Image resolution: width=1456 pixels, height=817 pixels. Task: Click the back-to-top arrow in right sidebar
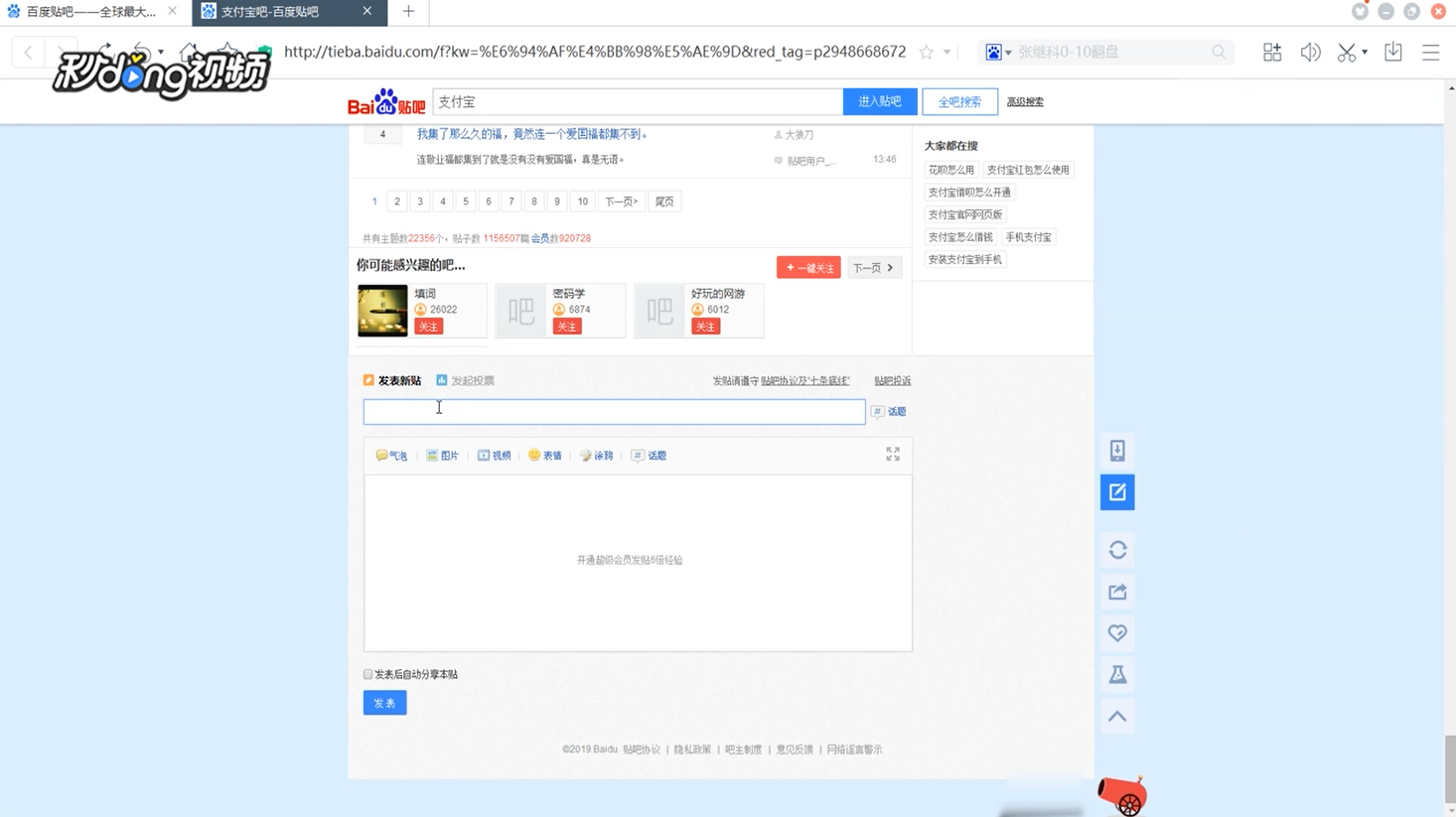click(1117, 717)
